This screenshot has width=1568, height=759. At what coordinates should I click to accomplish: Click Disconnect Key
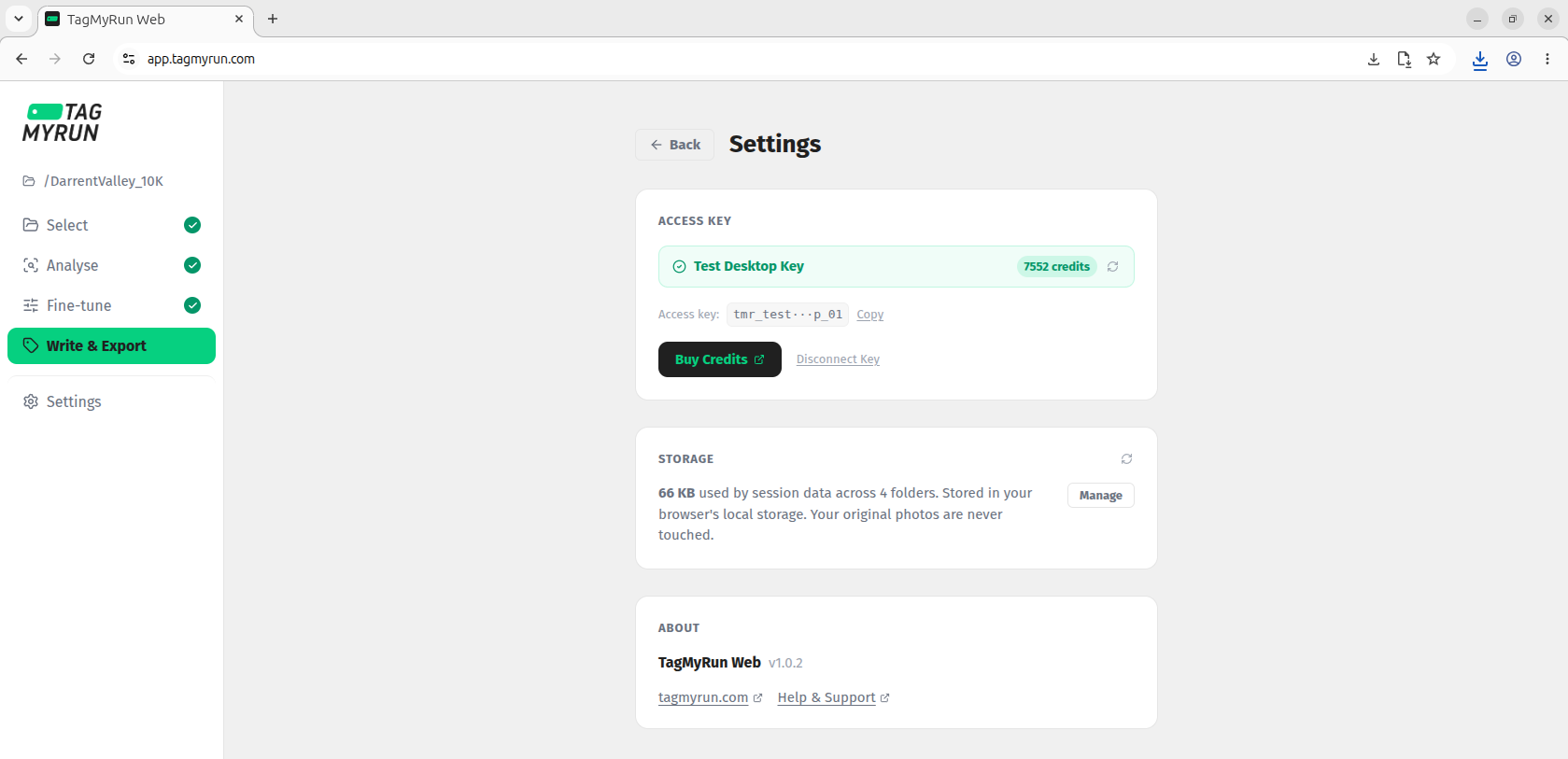point(838,359)
